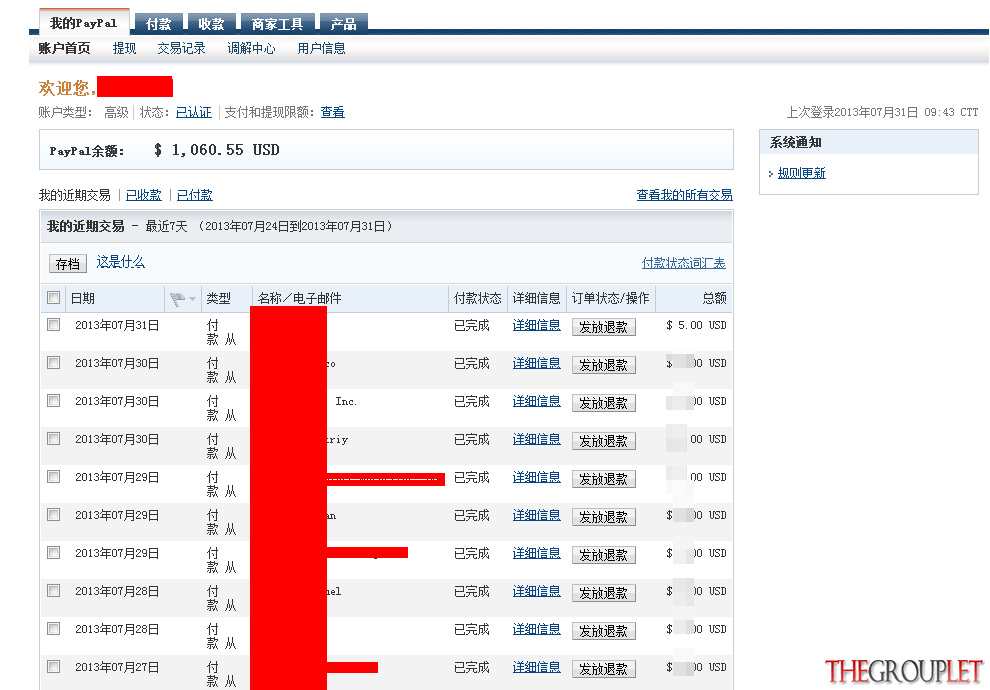Check the 2013年07月31日 transaction row
Screen dimensions: 990x690
pos(54,325)
